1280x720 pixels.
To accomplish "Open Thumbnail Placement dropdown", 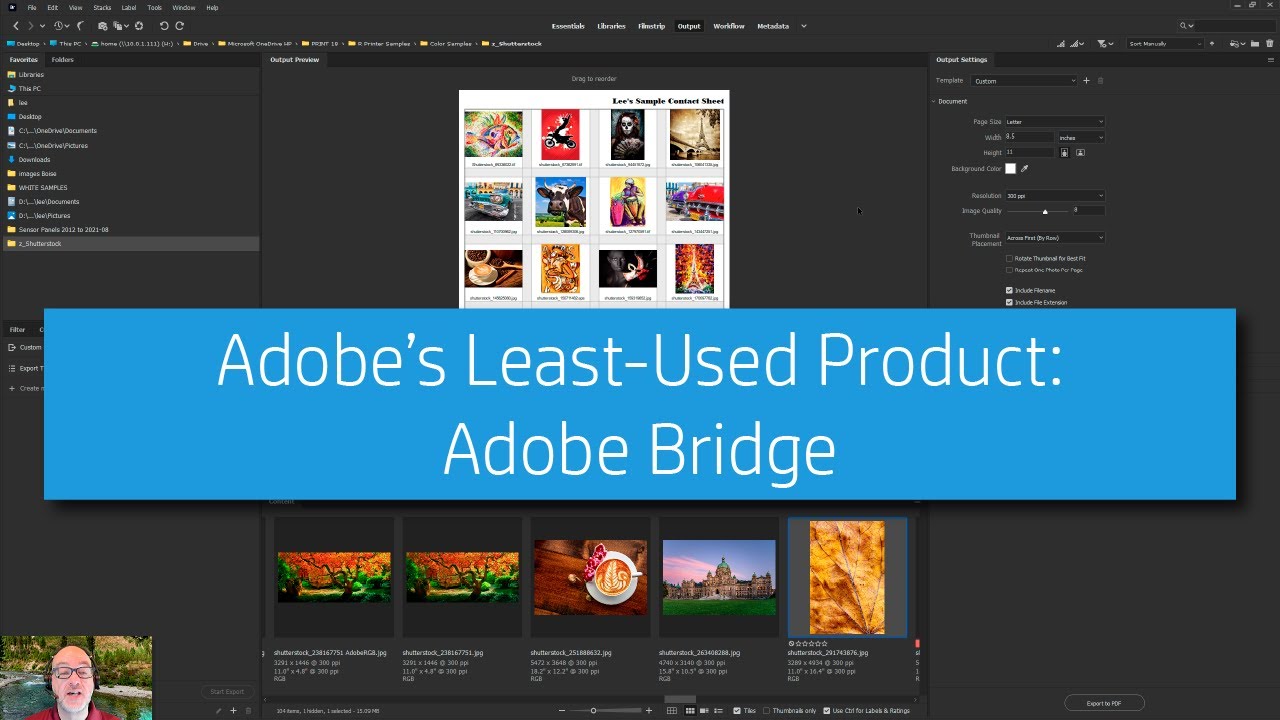I will (x=1055, y=238).
